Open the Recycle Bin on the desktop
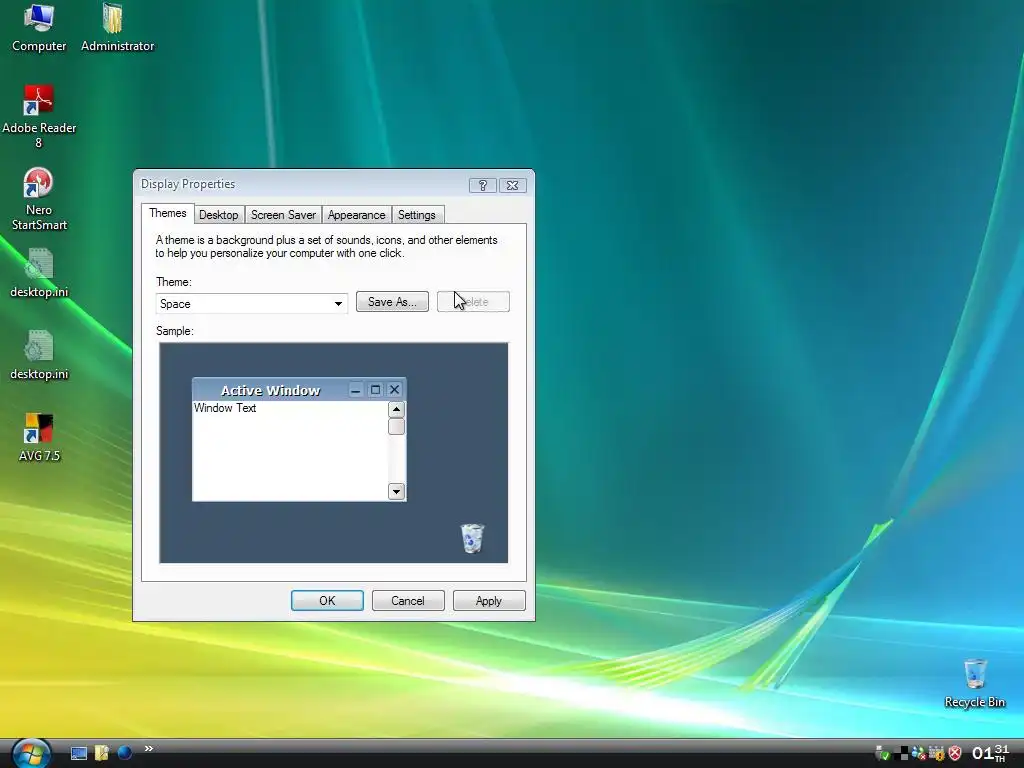Screen dimensions: 1024x768 click(974, 683)
